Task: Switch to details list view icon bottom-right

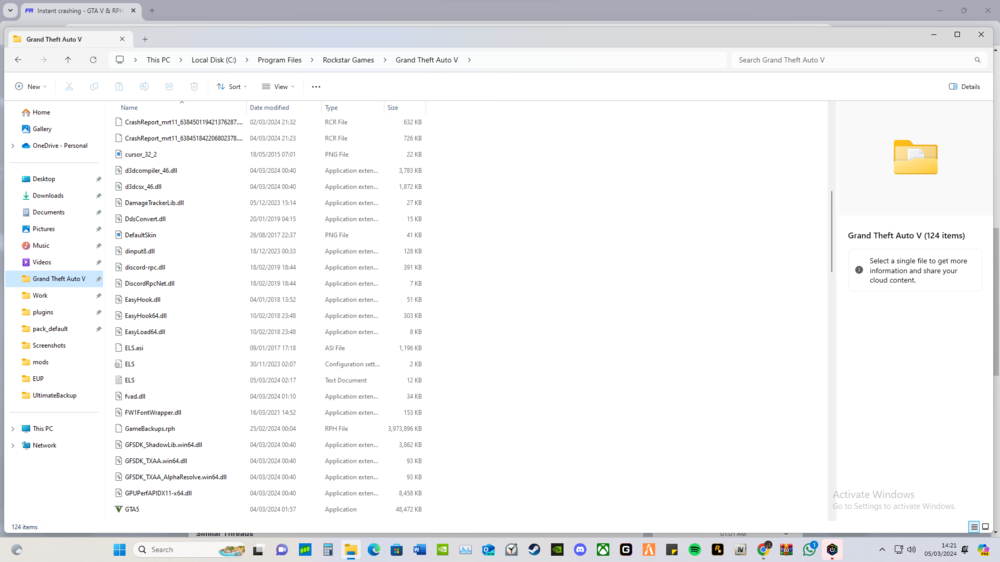Action: click(x=974, y=527)
